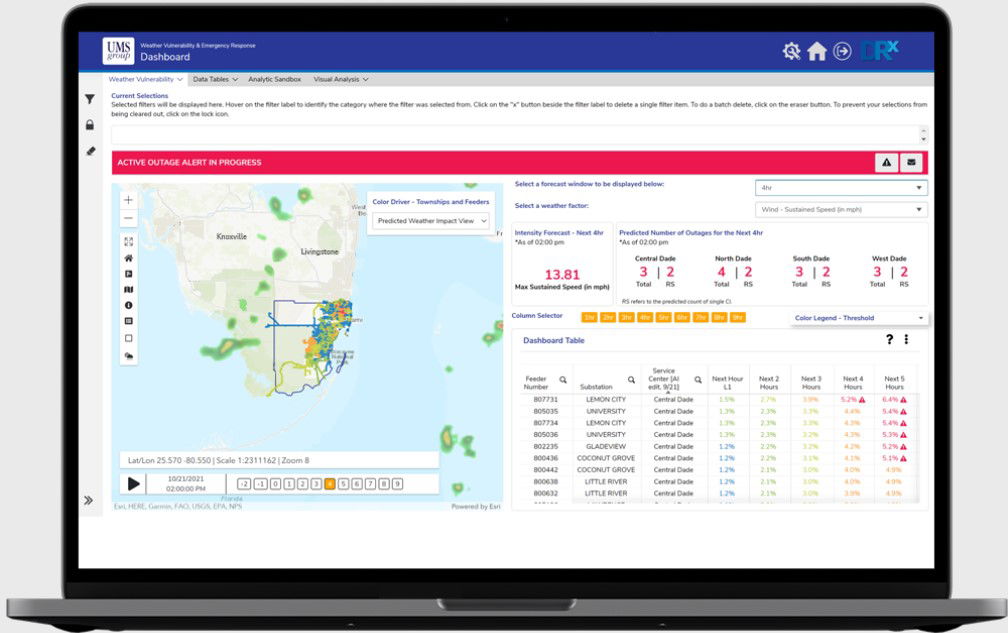Clear all filters with the eraser icon

pyautogui.click(x=90, y=151)
